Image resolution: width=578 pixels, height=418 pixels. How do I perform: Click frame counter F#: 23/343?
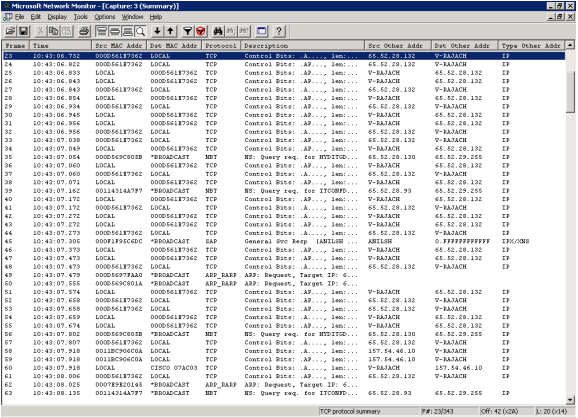click(438, 411)
